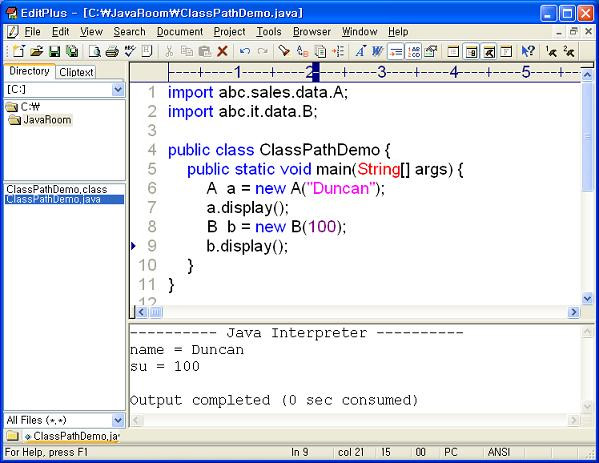Viewport: 599px width, 463px height.
Task: Toggle the Line Number toolbar button
Action: (x=414, y=51)
